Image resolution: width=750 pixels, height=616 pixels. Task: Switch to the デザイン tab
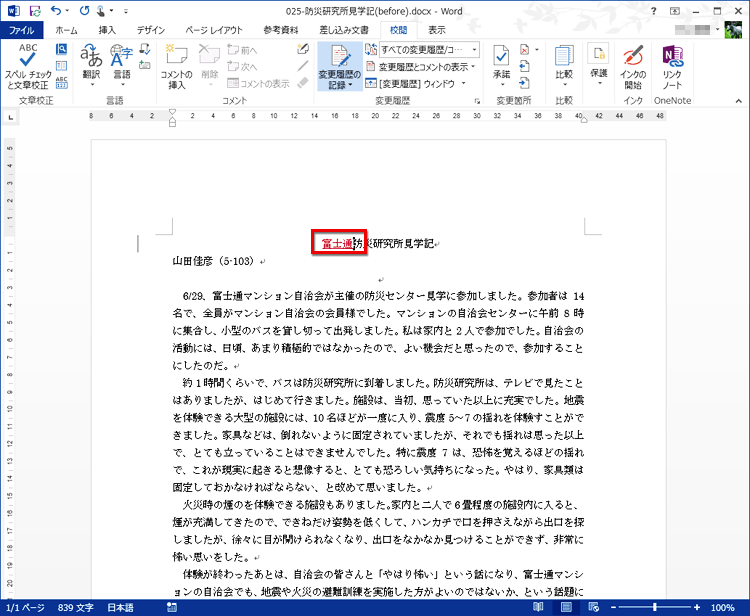(x=151, y=30)
